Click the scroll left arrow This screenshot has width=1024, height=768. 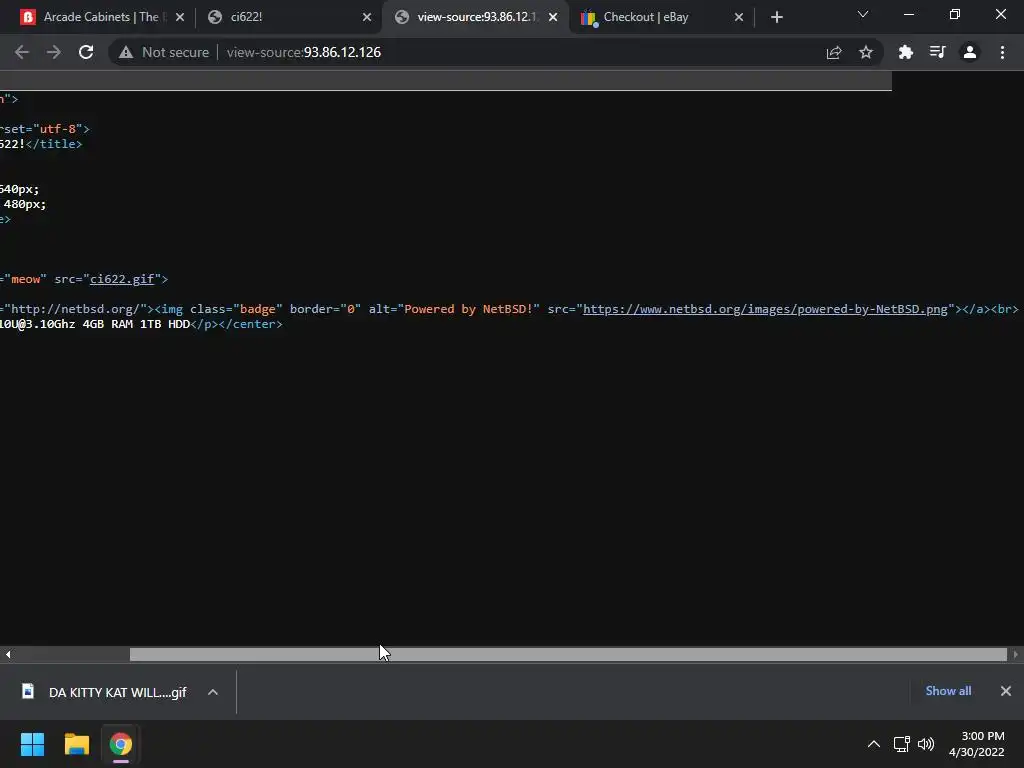coord(8,654)
